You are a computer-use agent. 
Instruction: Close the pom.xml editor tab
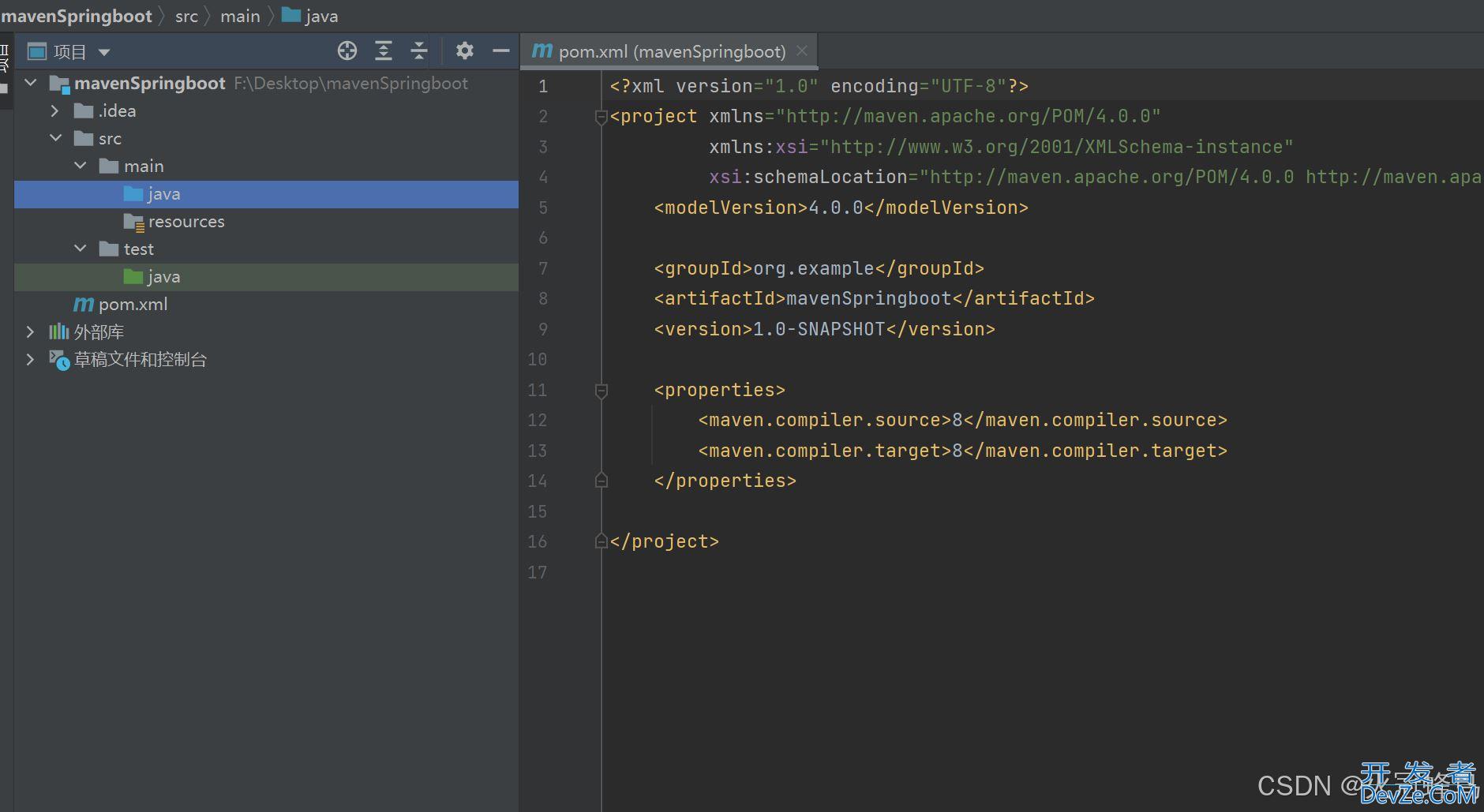(x=802, y=51)
